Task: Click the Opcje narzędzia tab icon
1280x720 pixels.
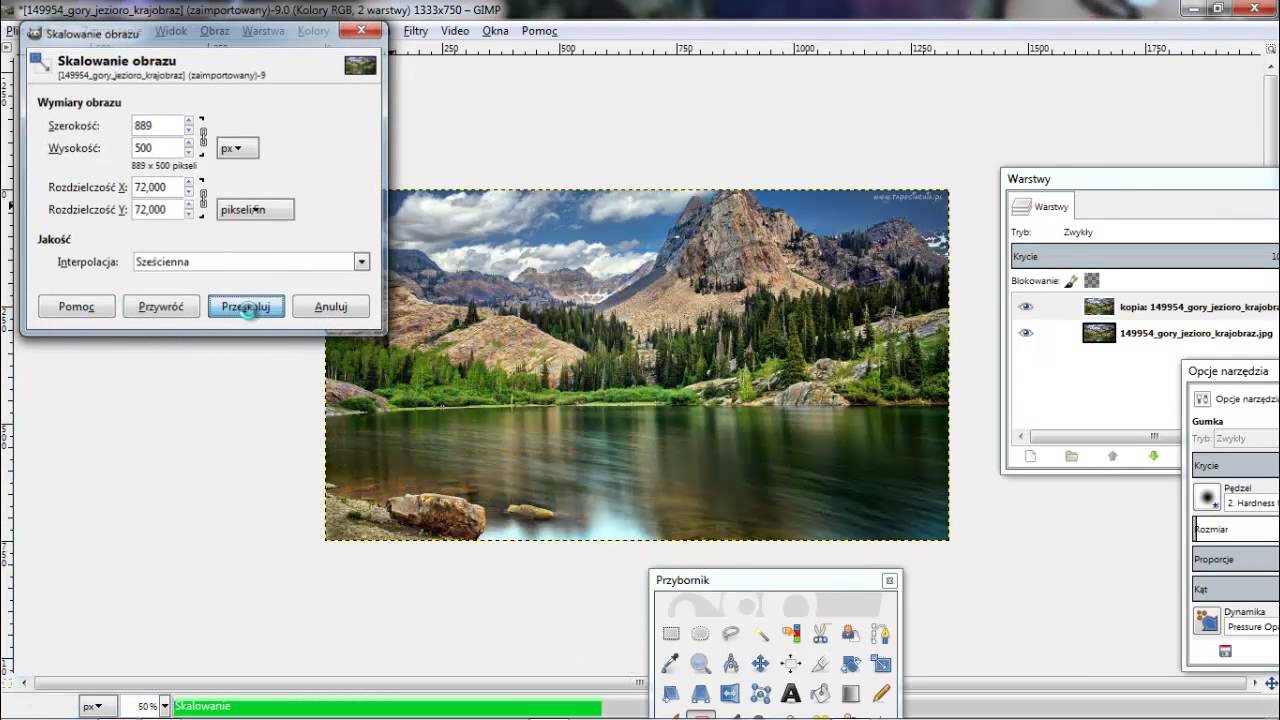Action: pyautogui.click(x=1202, y=399)
